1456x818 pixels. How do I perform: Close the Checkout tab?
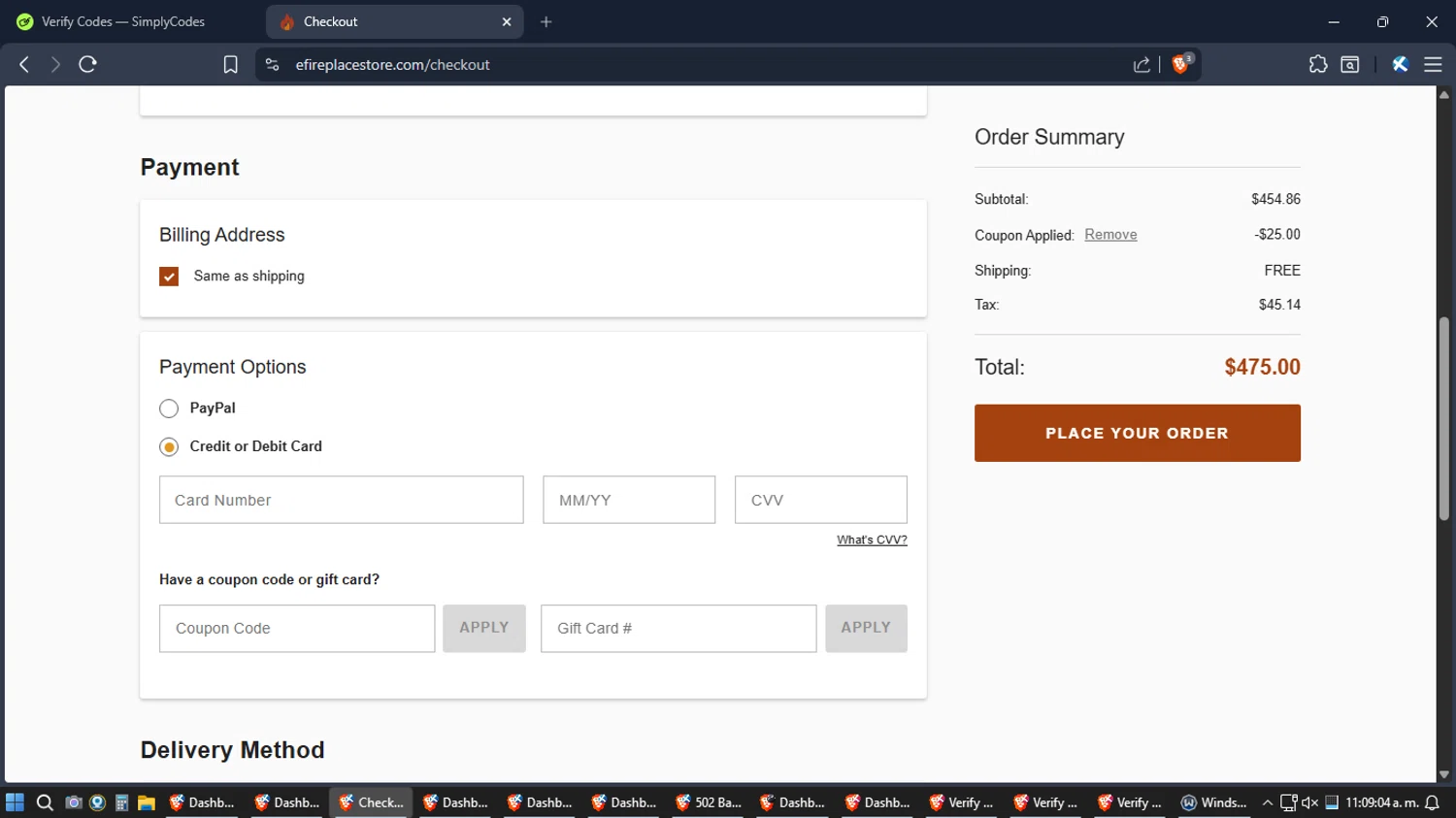[507, 21]
